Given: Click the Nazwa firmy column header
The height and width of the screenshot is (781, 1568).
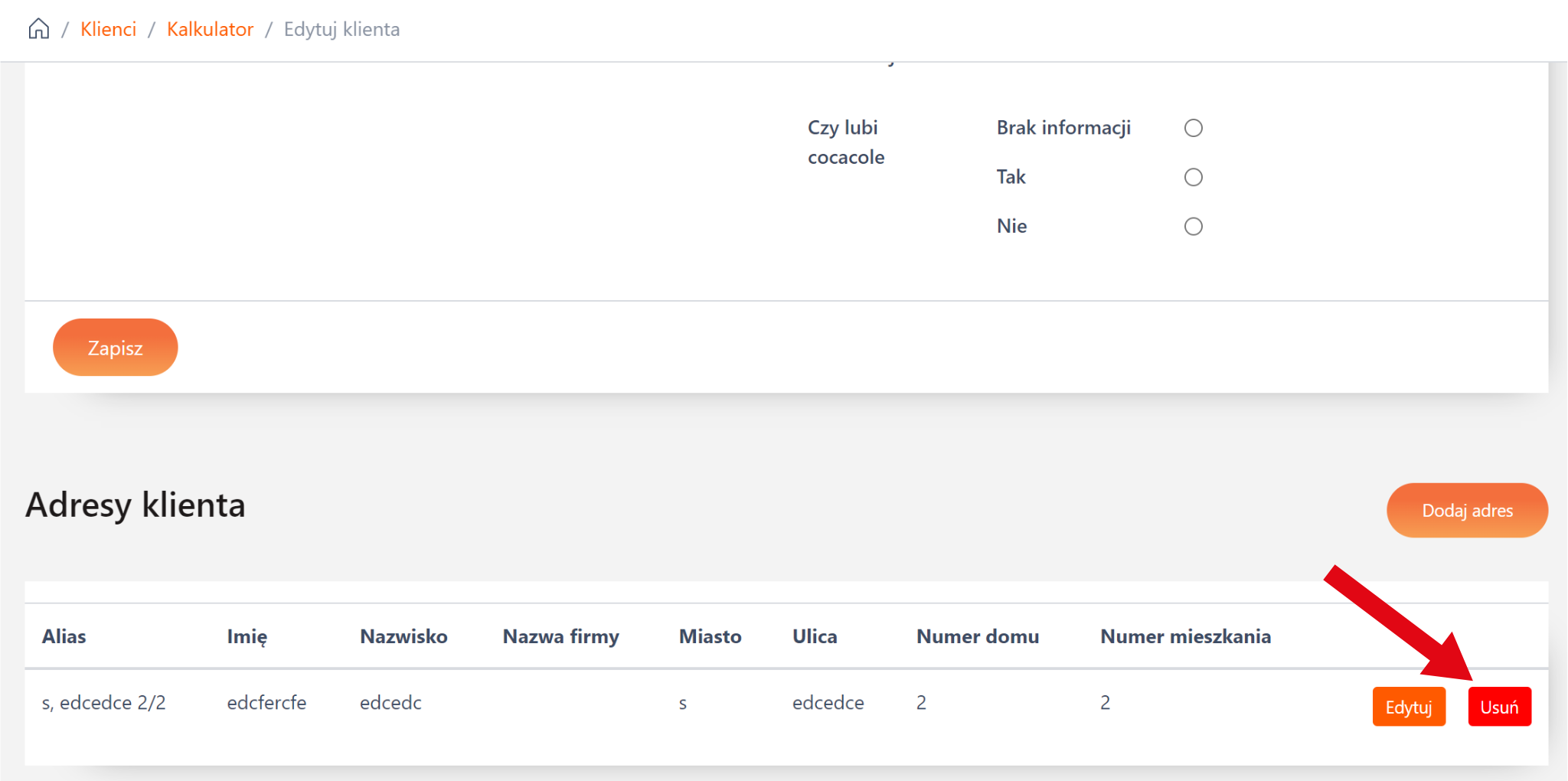Looking at the screenshot, I should click(x=560, y=636).
